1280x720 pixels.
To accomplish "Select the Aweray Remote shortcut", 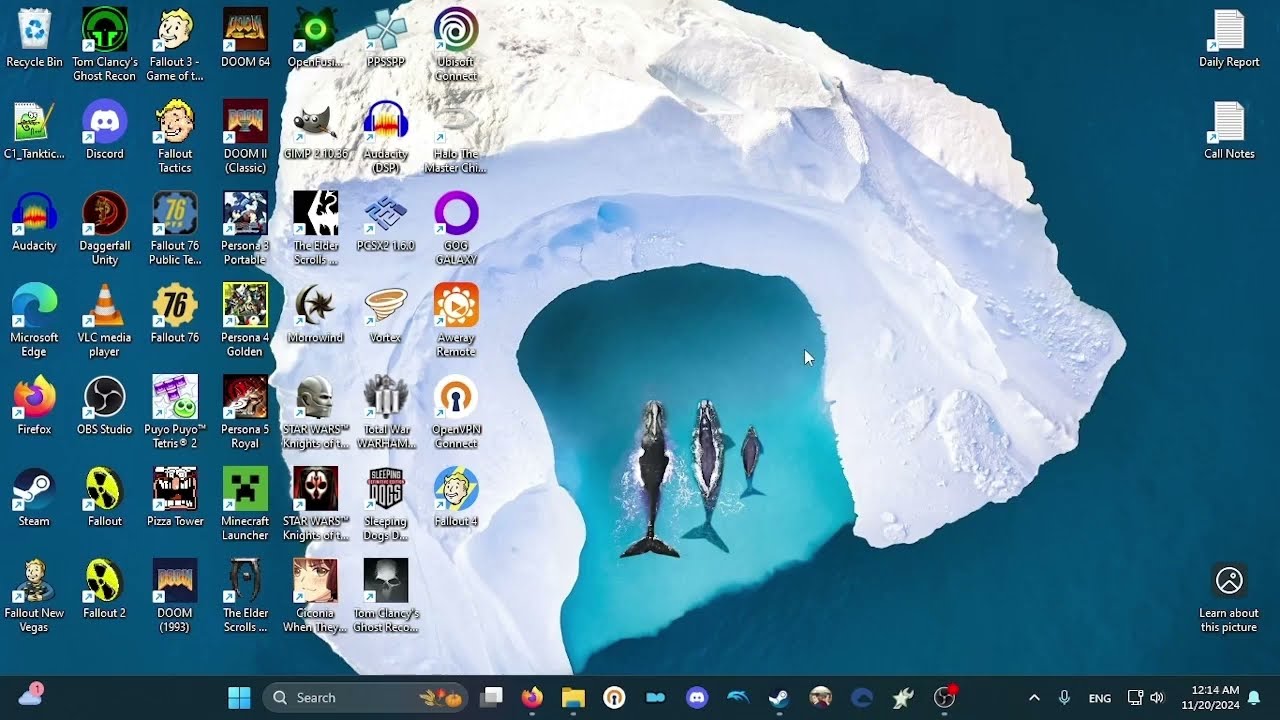I will click(x=456, y=321).
